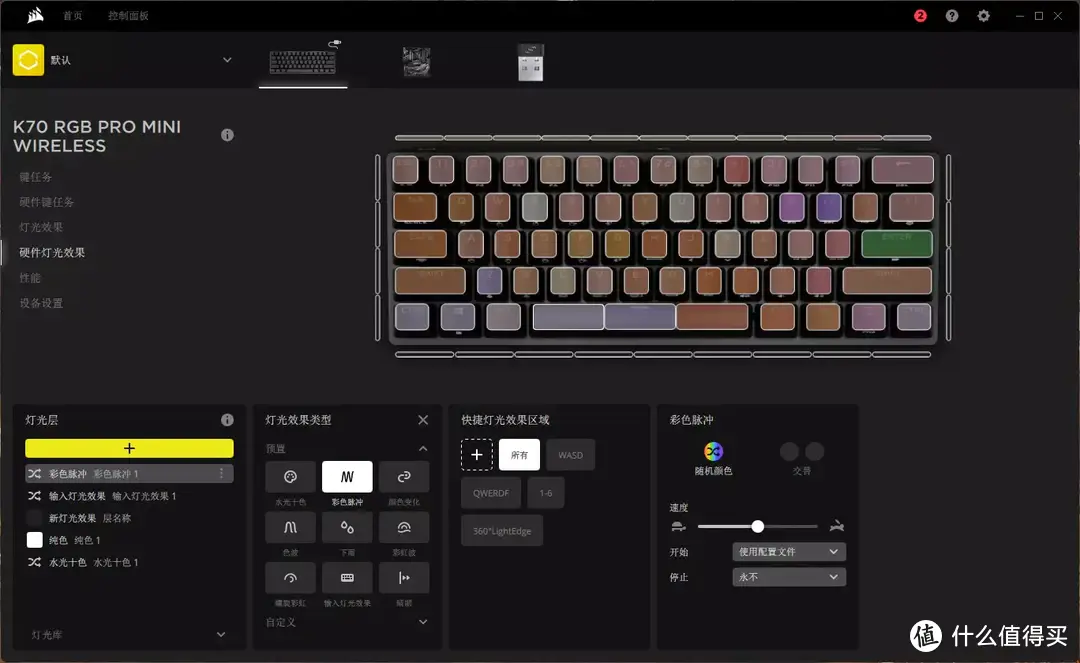
Task: Open the three-dot menu on 彩色脉冲 layer
Action: (221, 474)
